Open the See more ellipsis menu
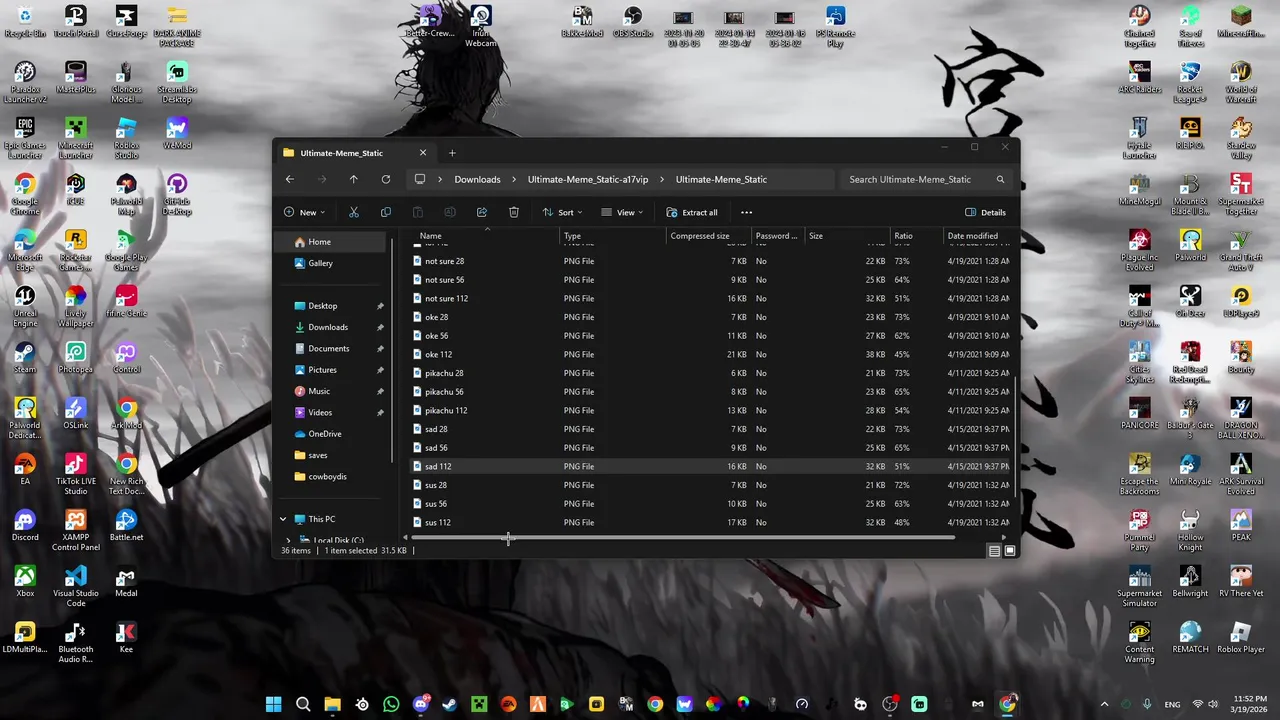Viewport: 1280px width, 720px height. [746, 212]
